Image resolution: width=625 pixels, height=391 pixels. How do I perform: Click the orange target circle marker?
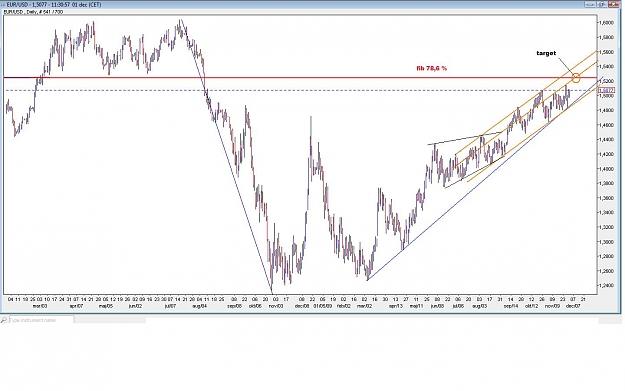[576, 78]
